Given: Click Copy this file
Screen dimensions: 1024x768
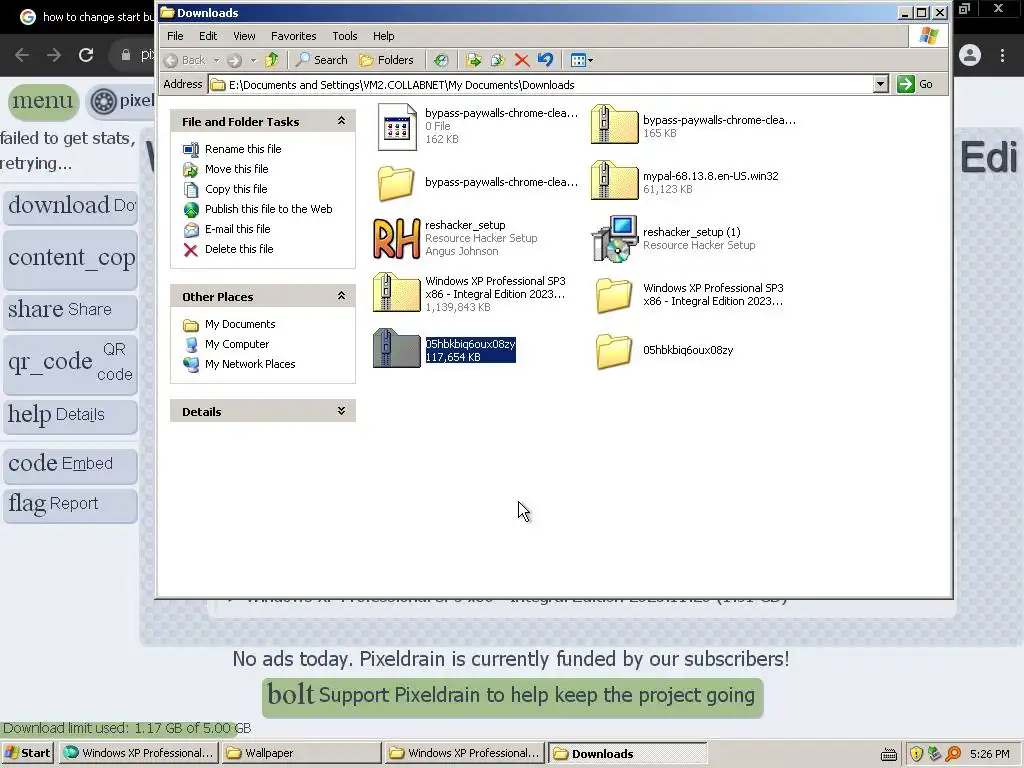Looking at the screenshot, I should click(236, 189).
